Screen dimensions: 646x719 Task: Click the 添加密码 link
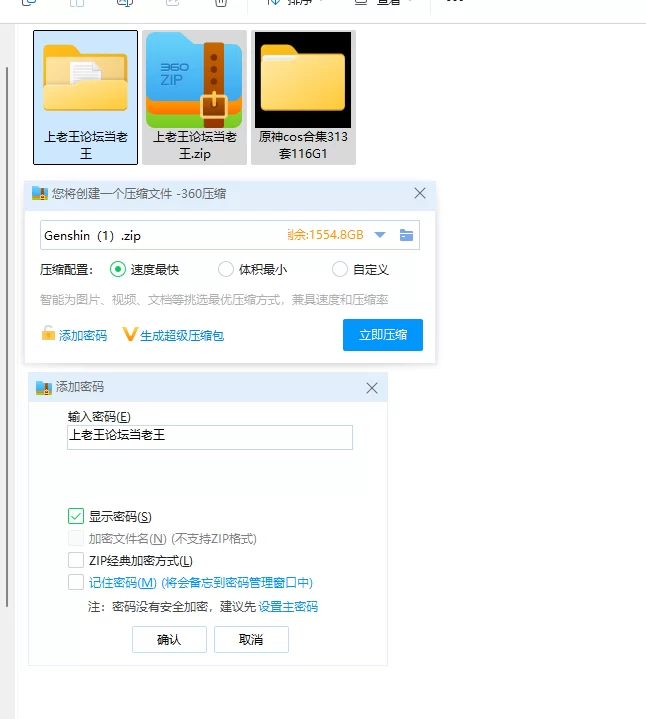[x=83, y=336]
